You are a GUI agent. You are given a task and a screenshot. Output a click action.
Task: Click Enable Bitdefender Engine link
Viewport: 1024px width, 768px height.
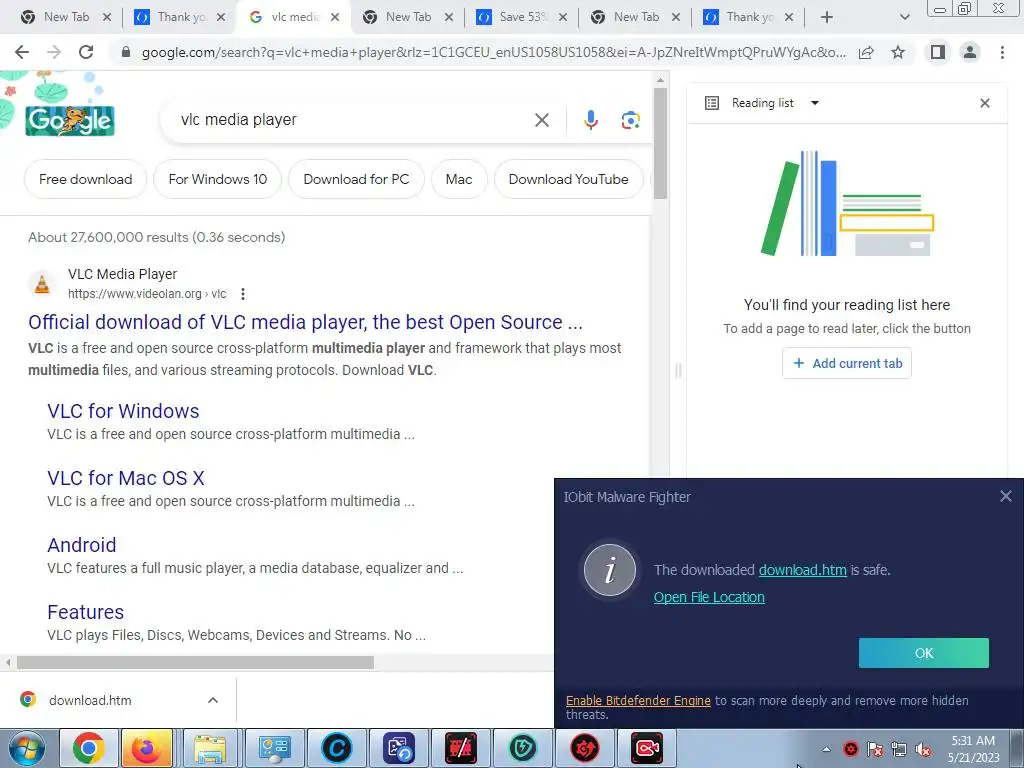coord(638,701)
